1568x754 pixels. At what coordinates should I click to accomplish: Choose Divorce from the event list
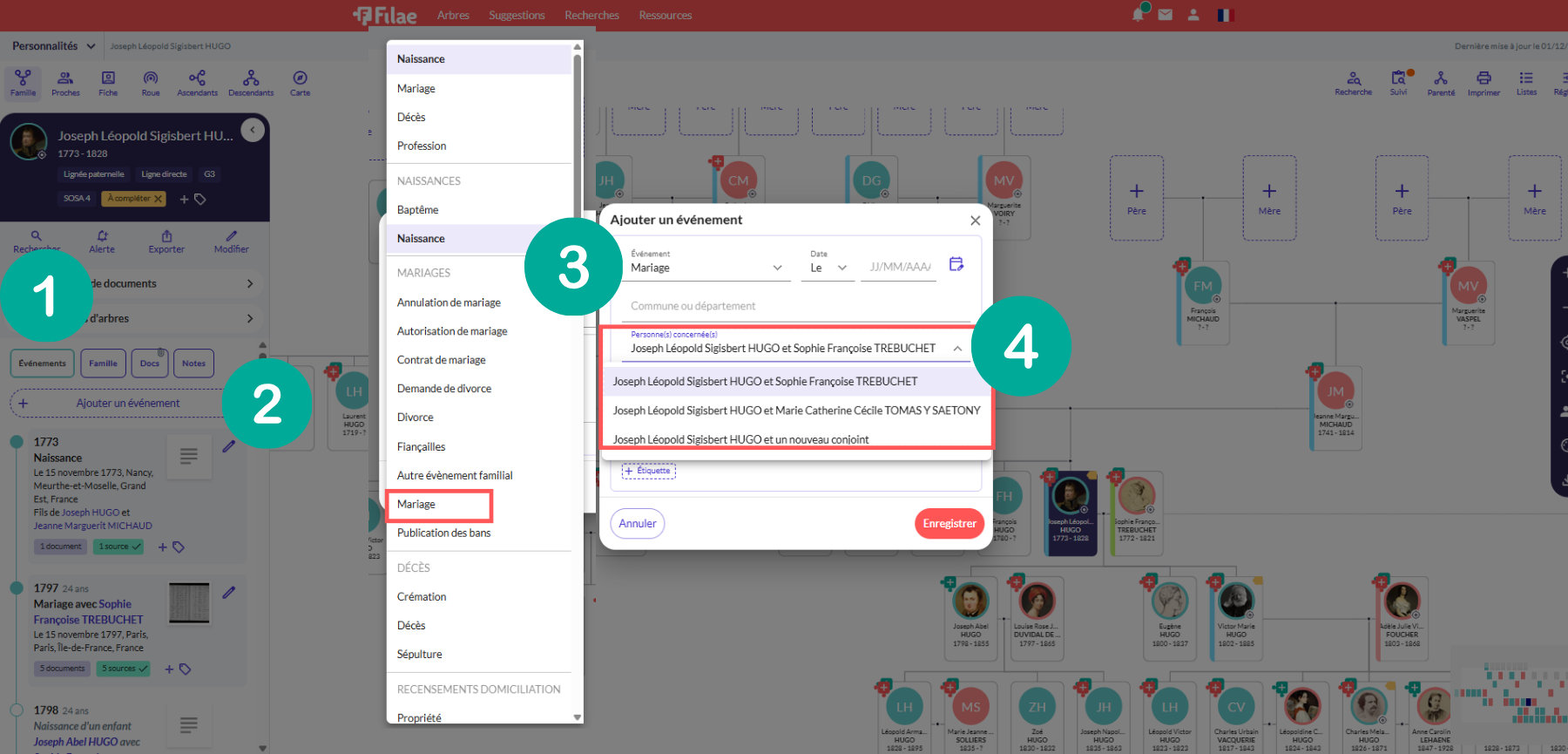click(x=416, y=418)
